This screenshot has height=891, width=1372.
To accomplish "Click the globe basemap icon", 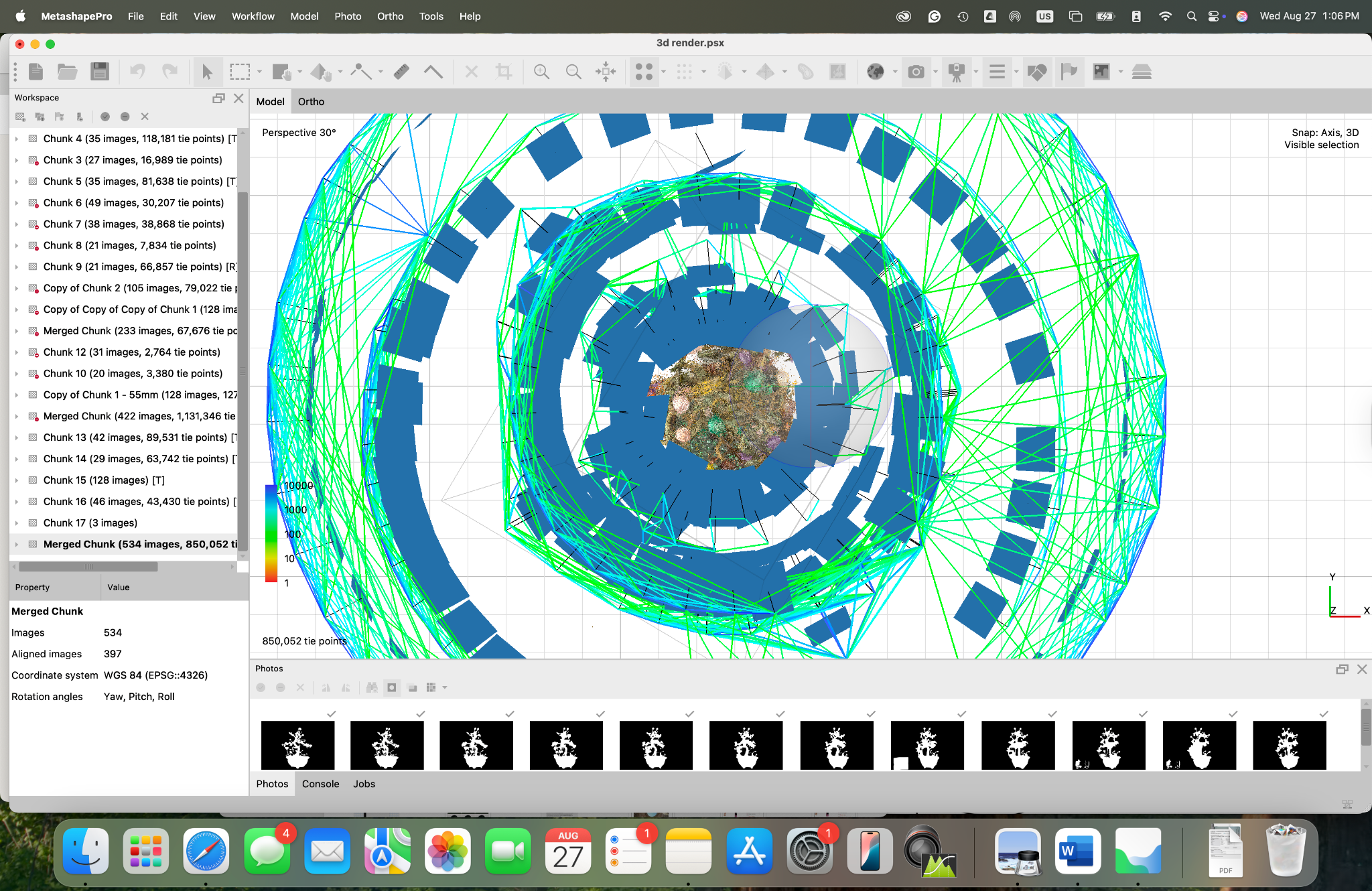I will 875,72.
